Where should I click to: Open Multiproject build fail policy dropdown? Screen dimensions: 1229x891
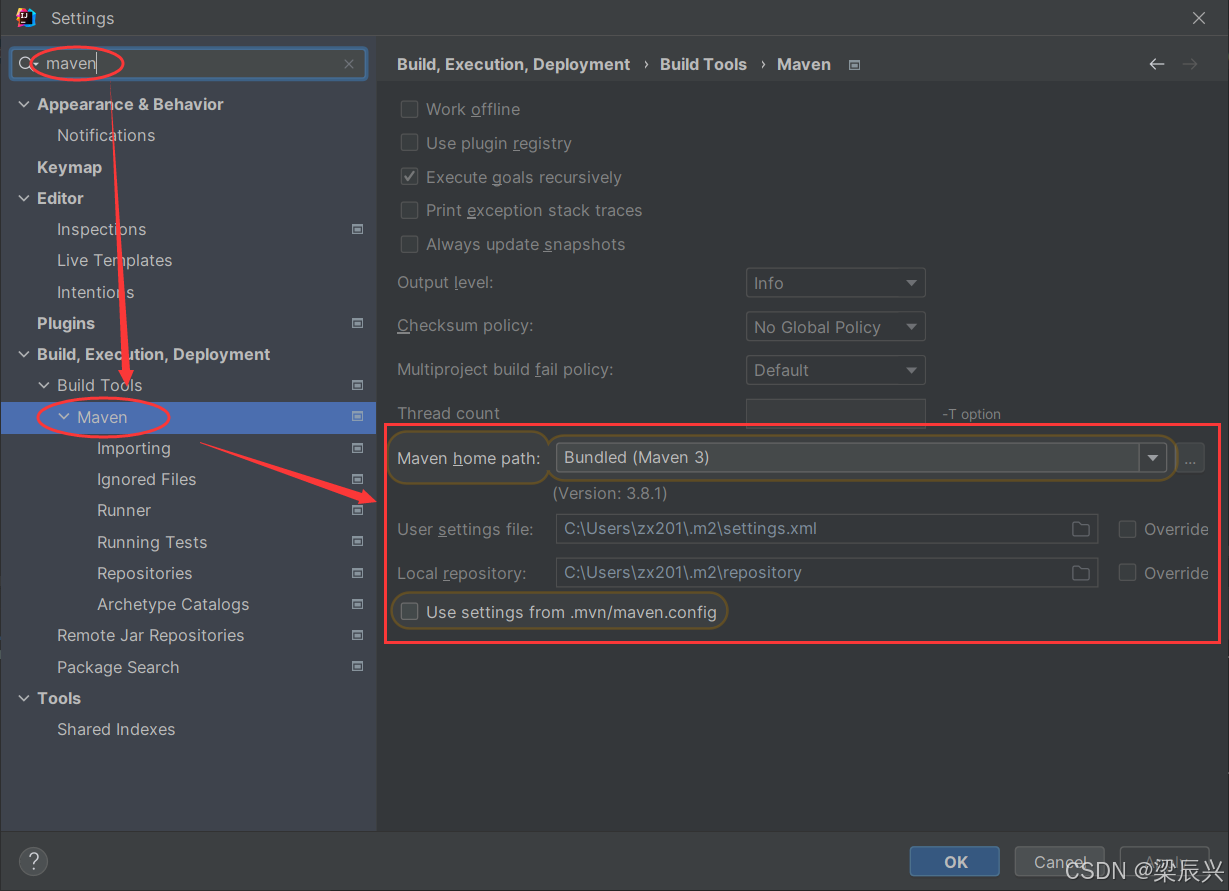[x=835, y=370]
